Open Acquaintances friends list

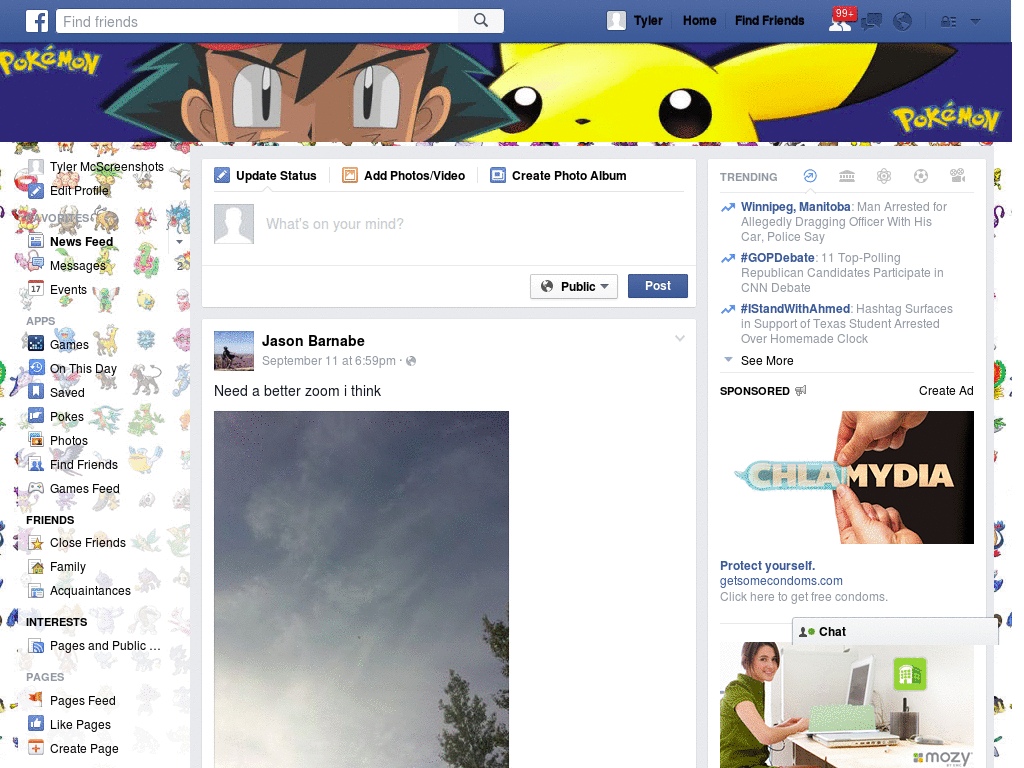(90, 590)
